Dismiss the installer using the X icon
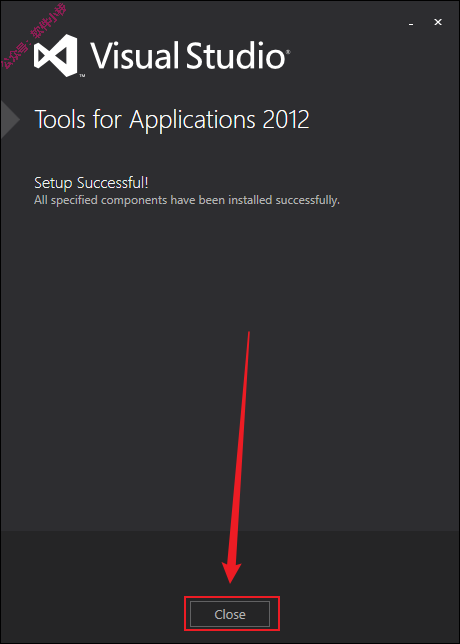 [438, 22]
